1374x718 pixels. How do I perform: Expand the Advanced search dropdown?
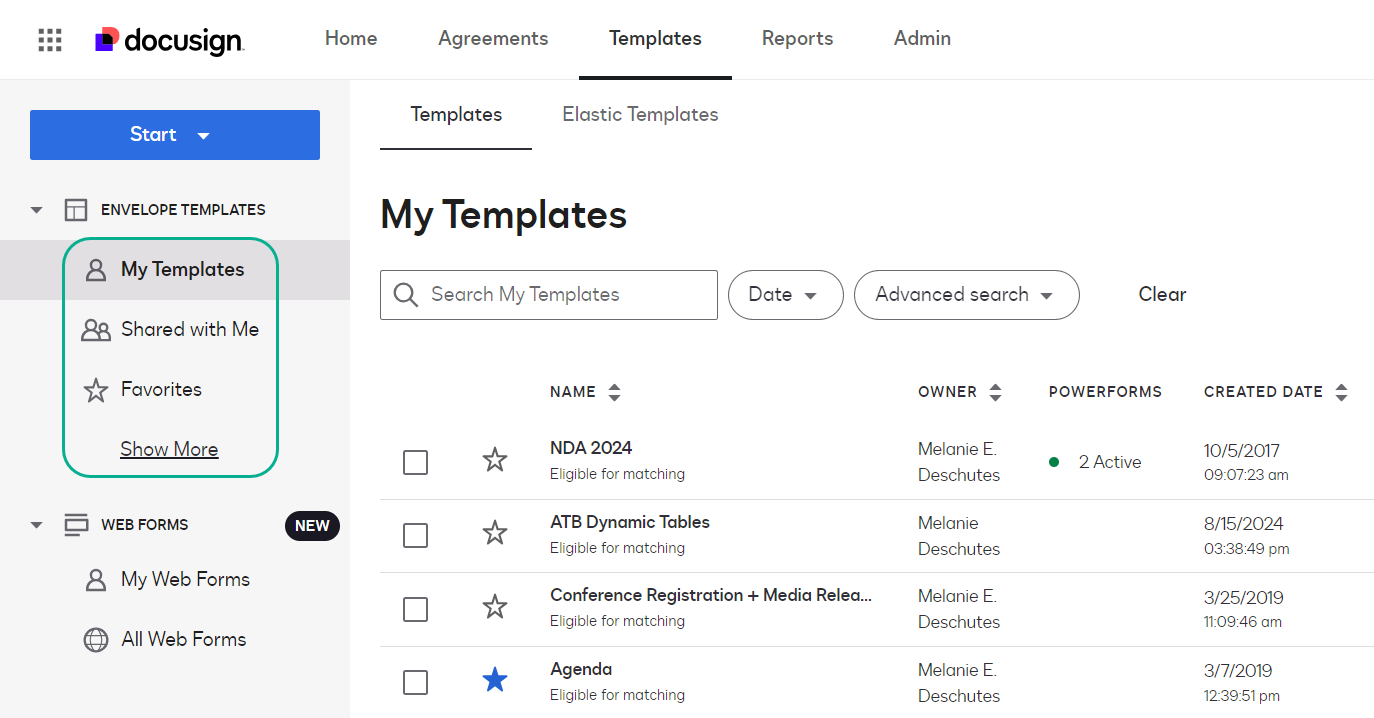point(966,295)
